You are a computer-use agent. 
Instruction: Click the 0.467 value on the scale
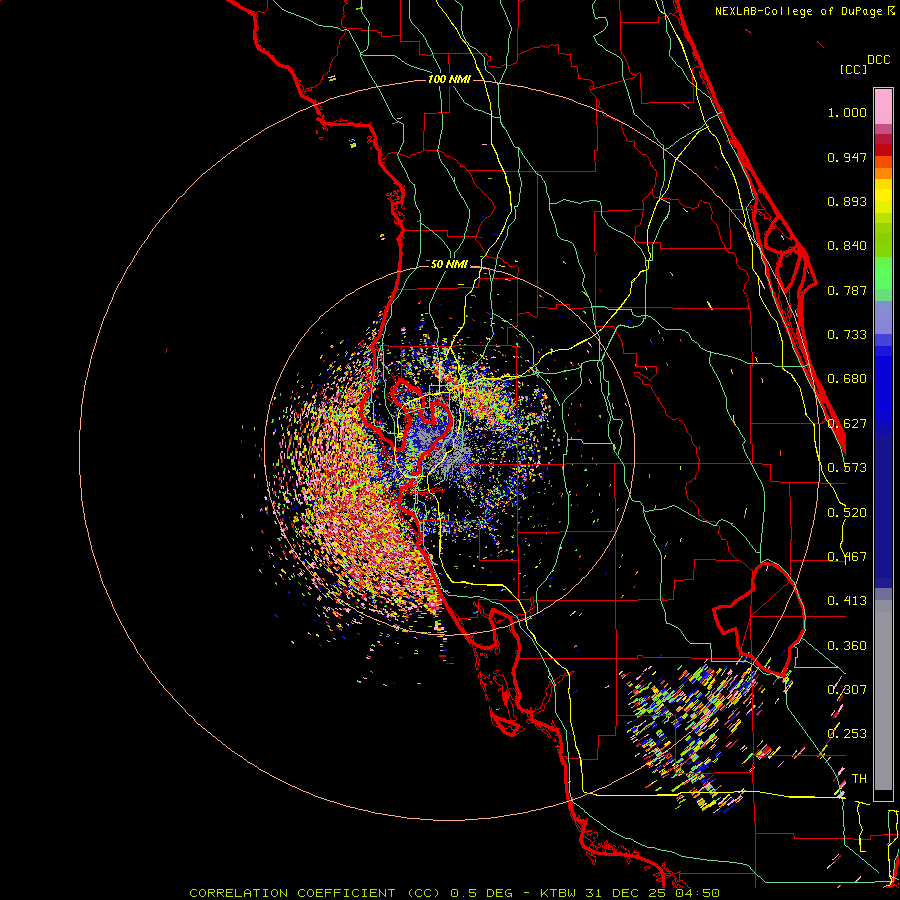click(x=847, y=557)
